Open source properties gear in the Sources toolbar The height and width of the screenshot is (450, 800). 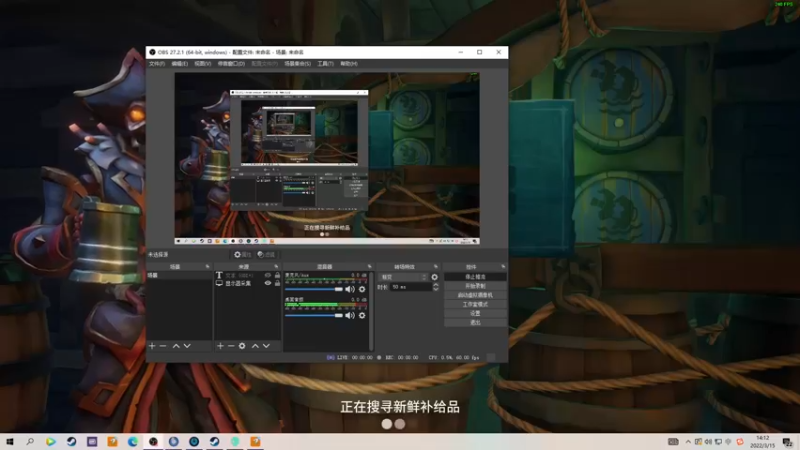tap(242, 346)
